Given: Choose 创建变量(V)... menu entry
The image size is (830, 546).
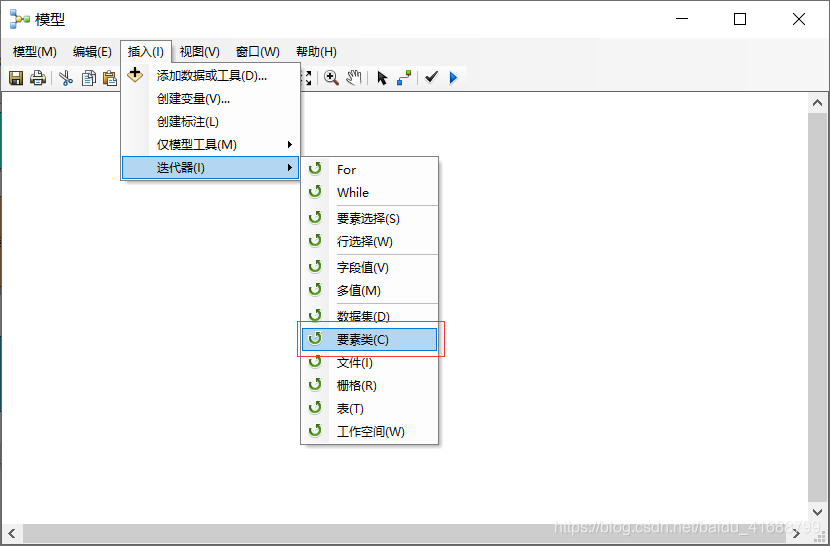Looking at the screenshot, I should [x=211, y=99].
